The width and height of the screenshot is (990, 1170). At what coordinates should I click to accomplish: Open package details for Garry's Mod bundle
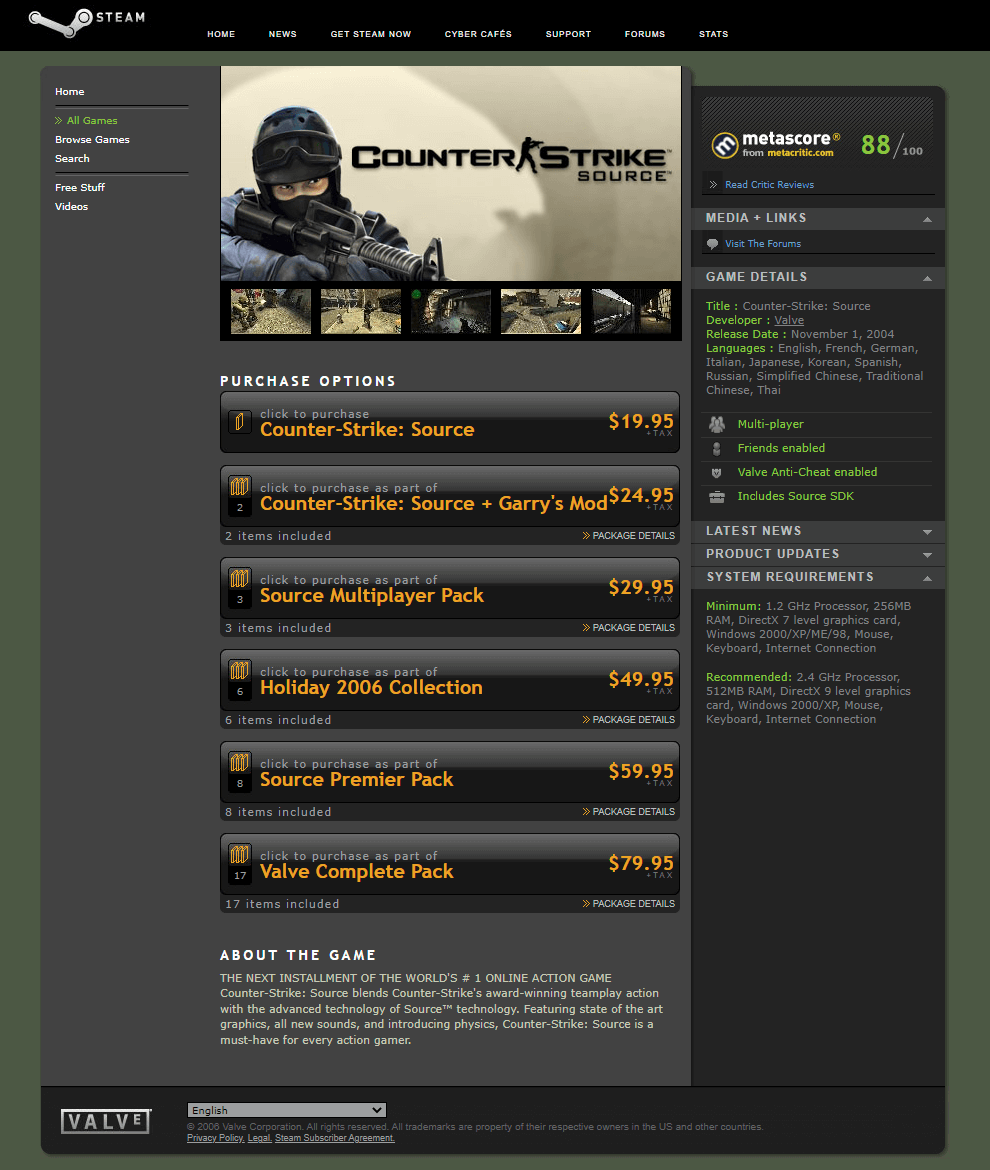point(629,536)
